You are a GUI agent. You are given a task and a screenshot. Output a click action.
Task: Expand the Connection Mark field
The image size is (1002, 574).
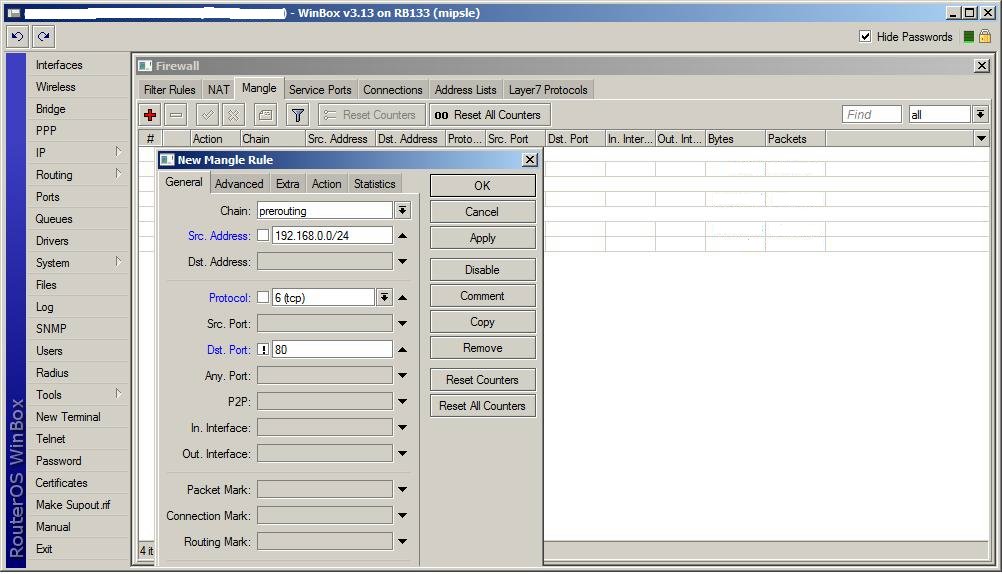402,516
